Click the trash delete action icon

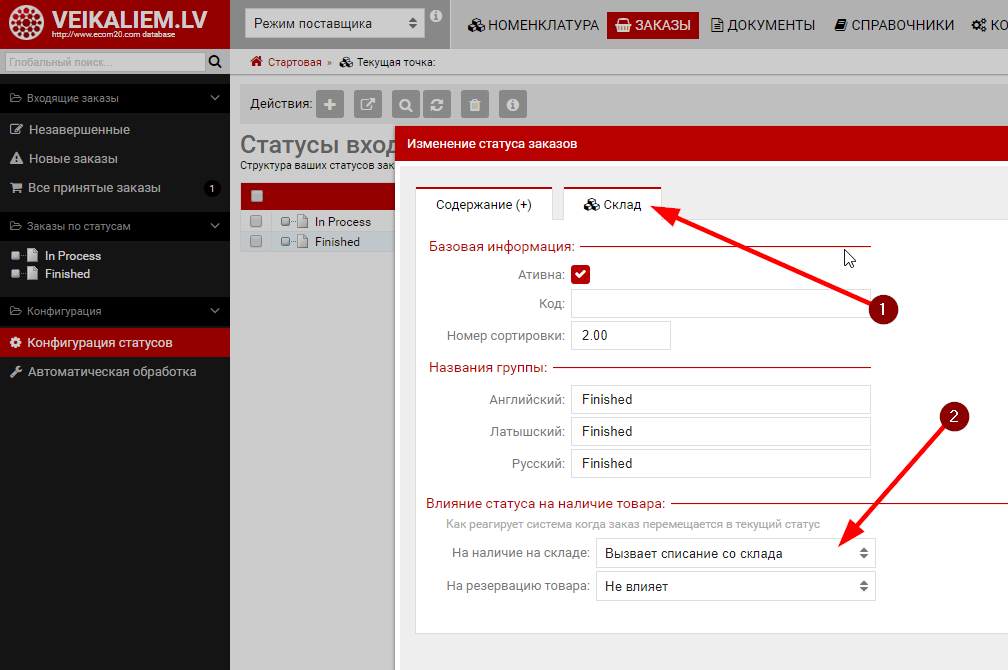(475, 104)
